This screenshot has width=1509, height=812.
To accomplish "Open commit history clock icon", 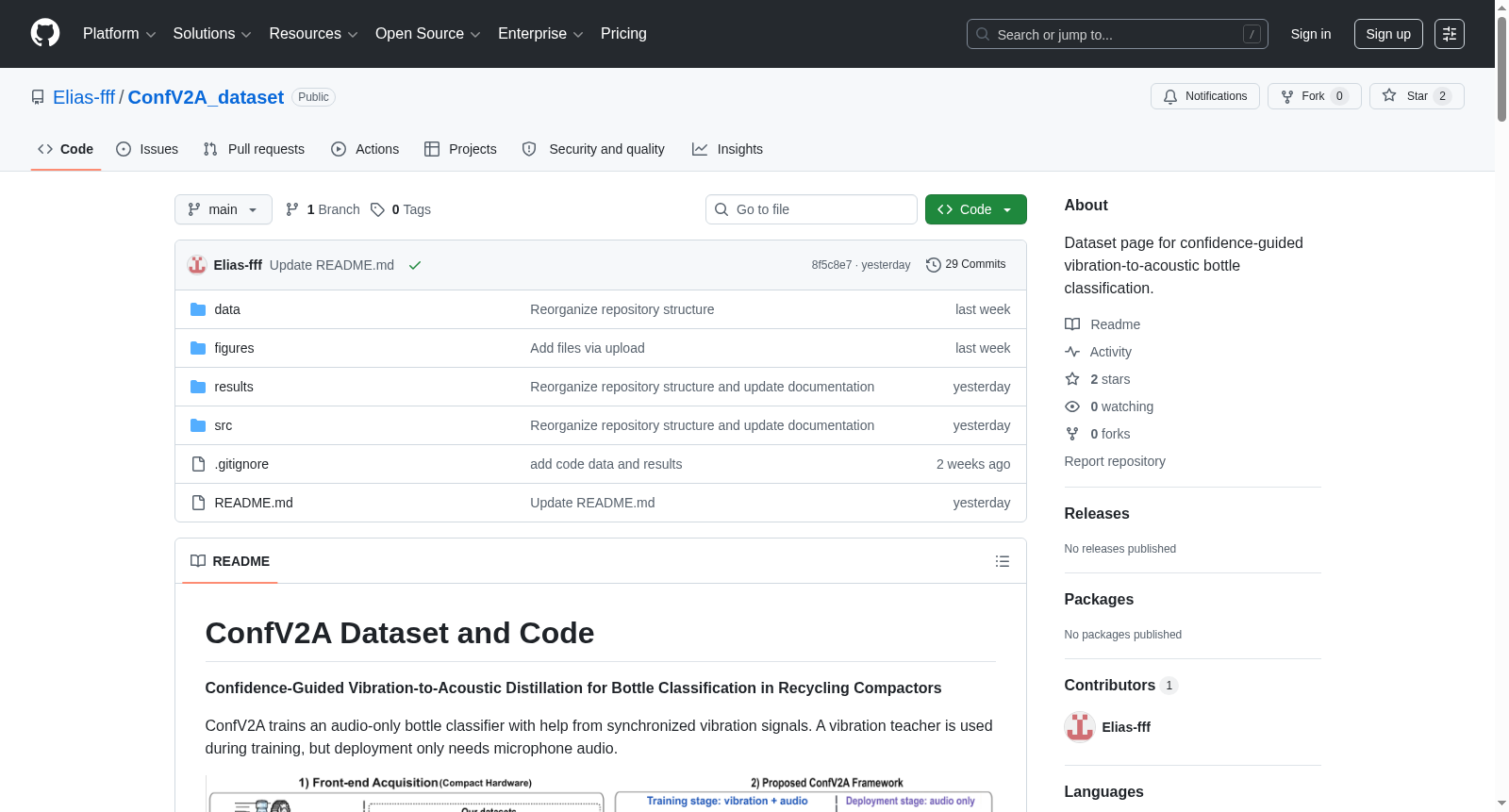I will coord(934,265).
